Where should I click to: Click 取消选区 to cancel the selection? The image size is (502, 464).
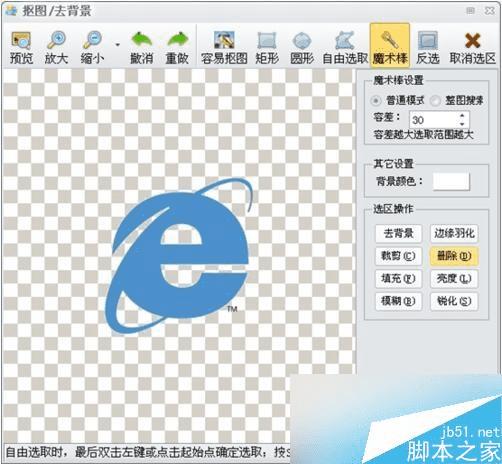(472, 47)
